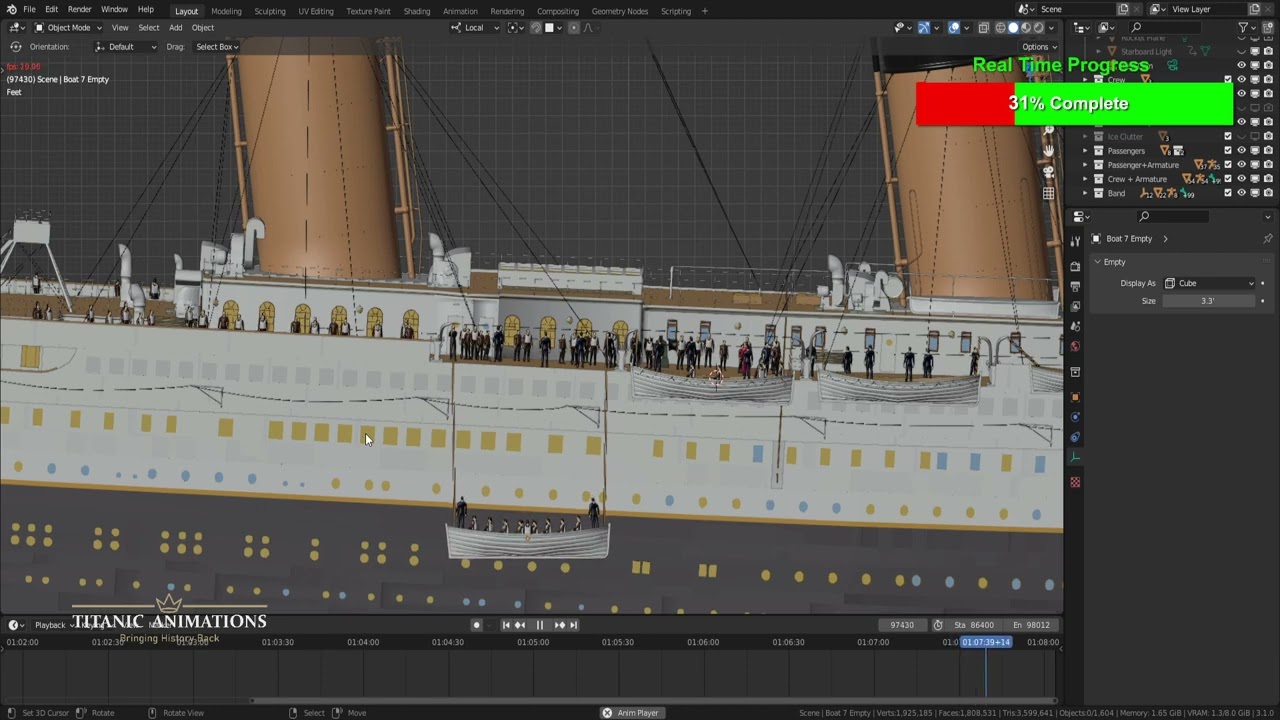1280x720 pixels.
Task: Click the Size 3.3' slider field
Action: point(1209,301)
